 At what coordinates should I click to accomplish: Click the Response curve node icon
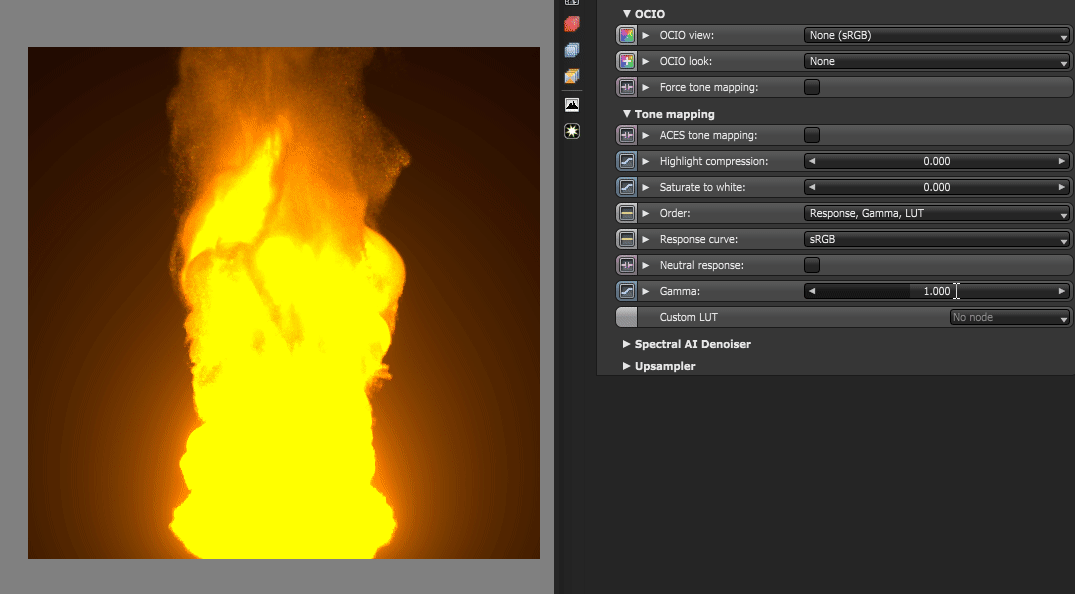coord(627,239)
